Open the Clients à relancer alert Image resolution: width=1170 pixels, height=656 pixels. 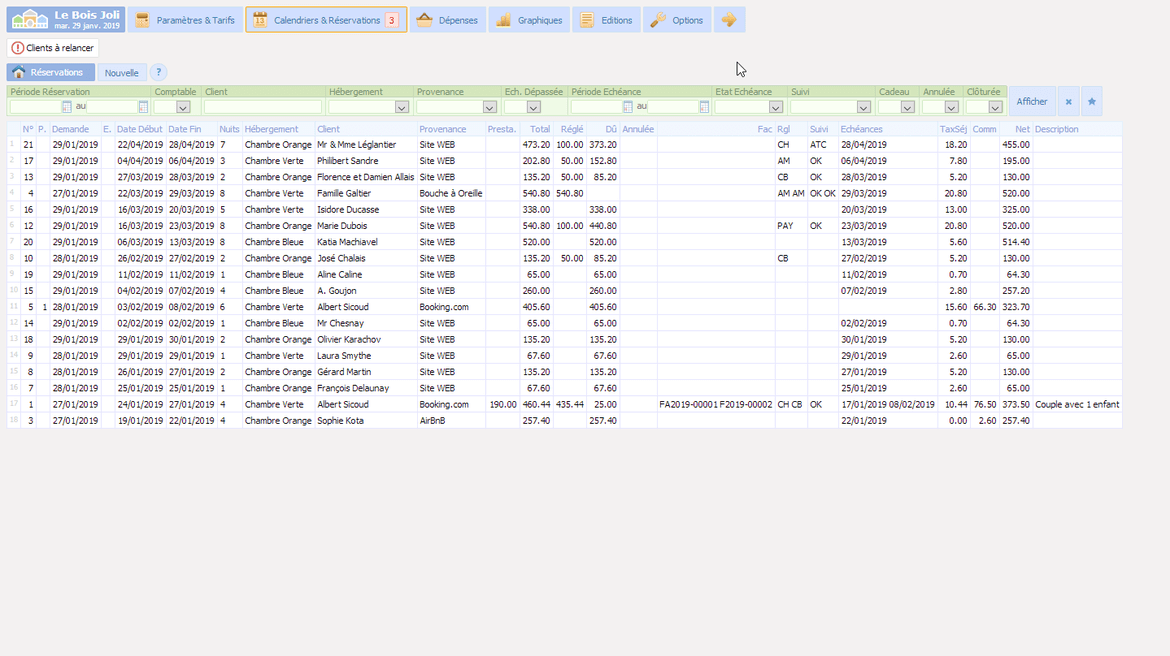pos(53,48)
